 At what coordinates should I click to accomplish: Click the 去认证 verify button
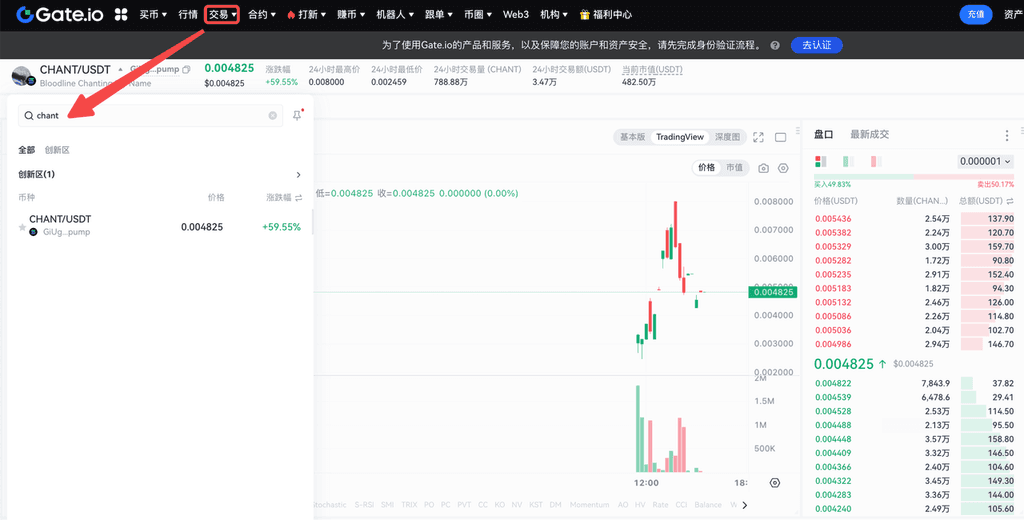click(x=816, y=45)
